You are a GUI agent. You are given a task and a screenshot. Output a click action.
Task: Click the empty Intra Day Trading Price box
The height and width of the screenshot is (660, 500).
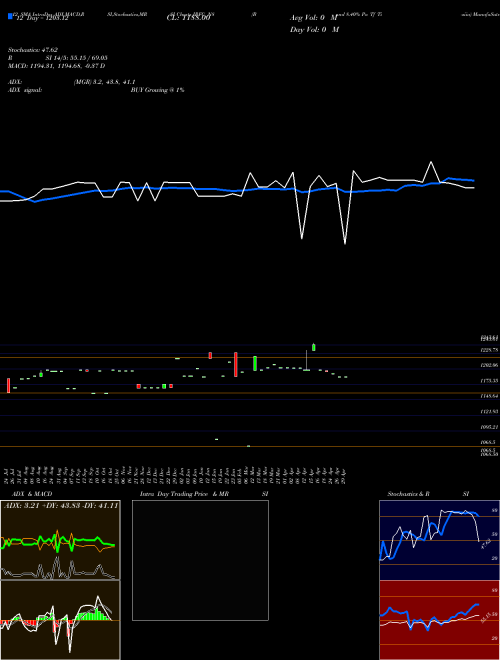pos(200,560)
